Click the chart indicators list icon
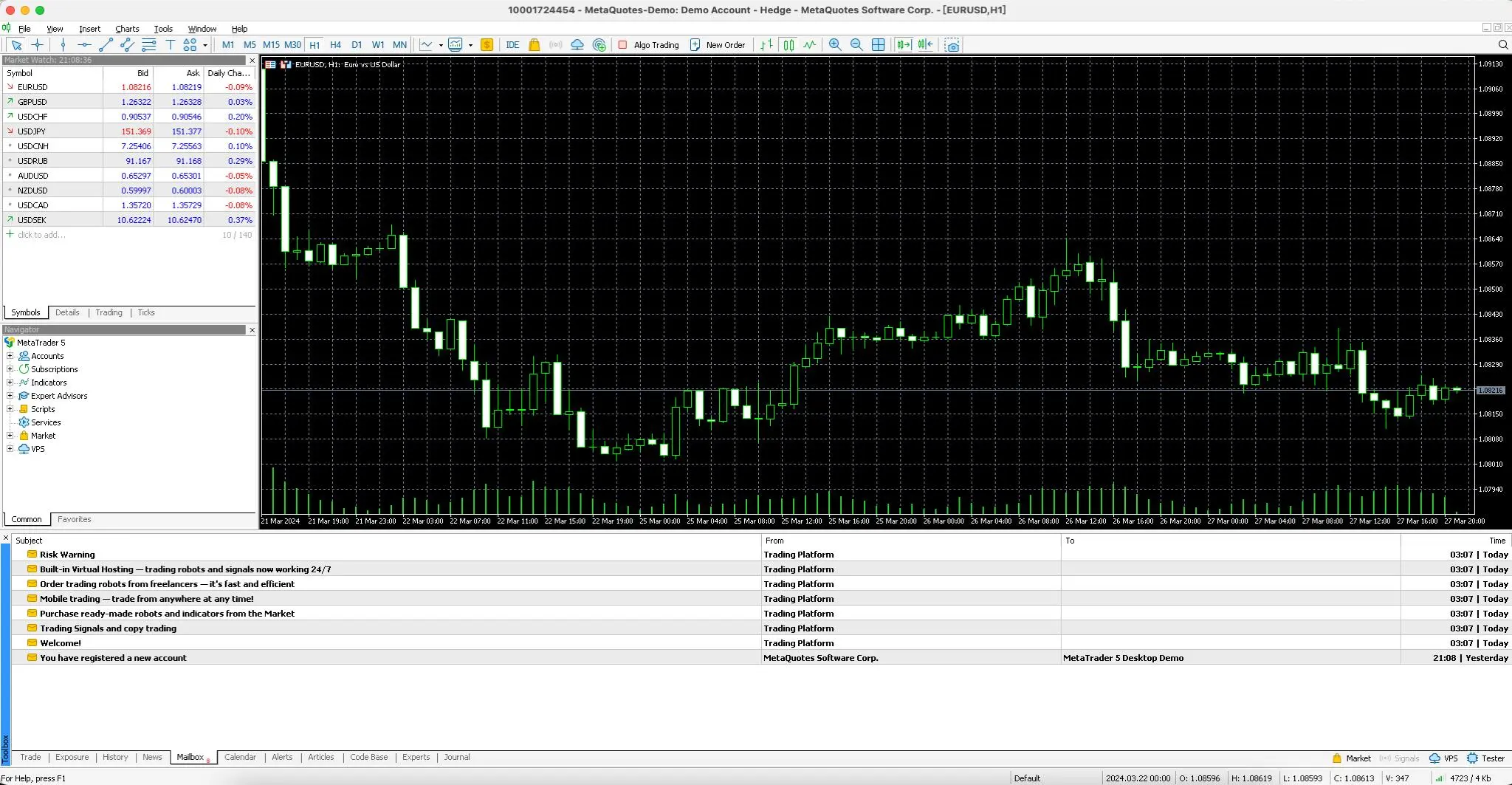1512x785 pixels. [x=427, y=45]
